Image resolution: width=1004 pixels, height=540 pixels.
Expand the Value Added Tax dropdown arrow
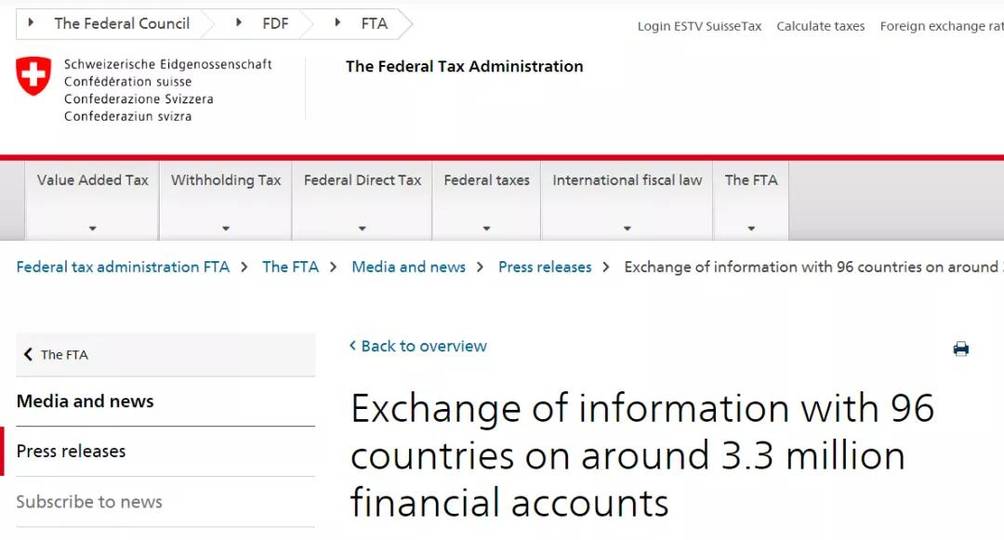coord(92,229)
